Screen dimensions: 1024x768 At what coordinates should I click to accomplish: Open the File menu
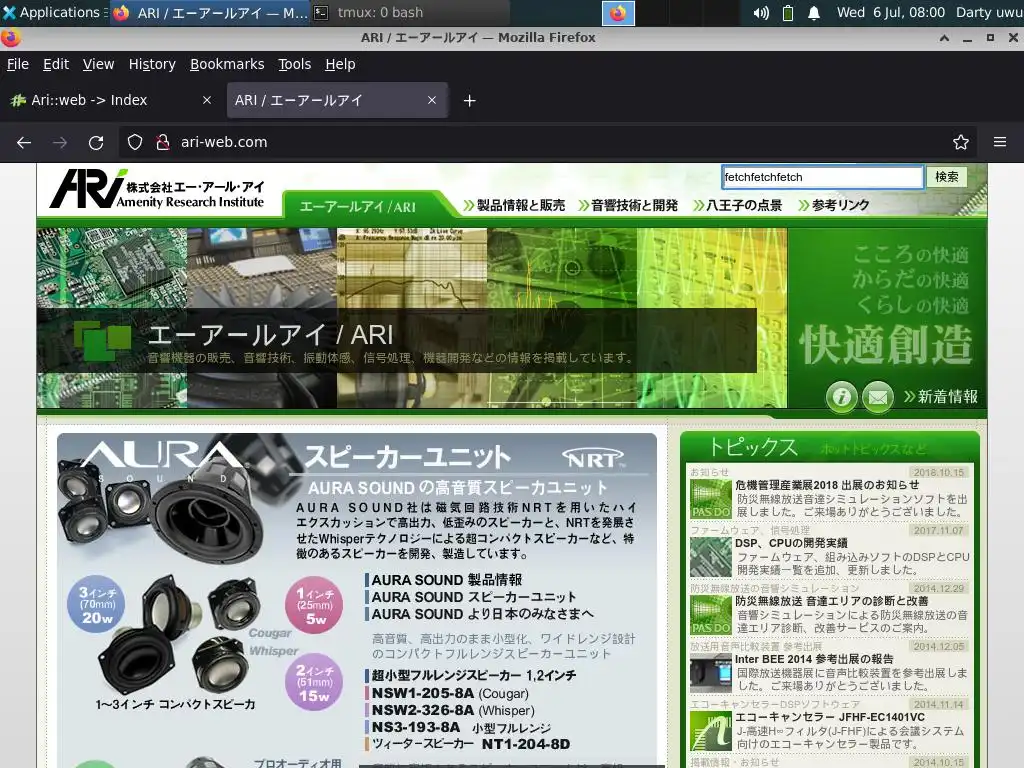[x=18, y=64]
